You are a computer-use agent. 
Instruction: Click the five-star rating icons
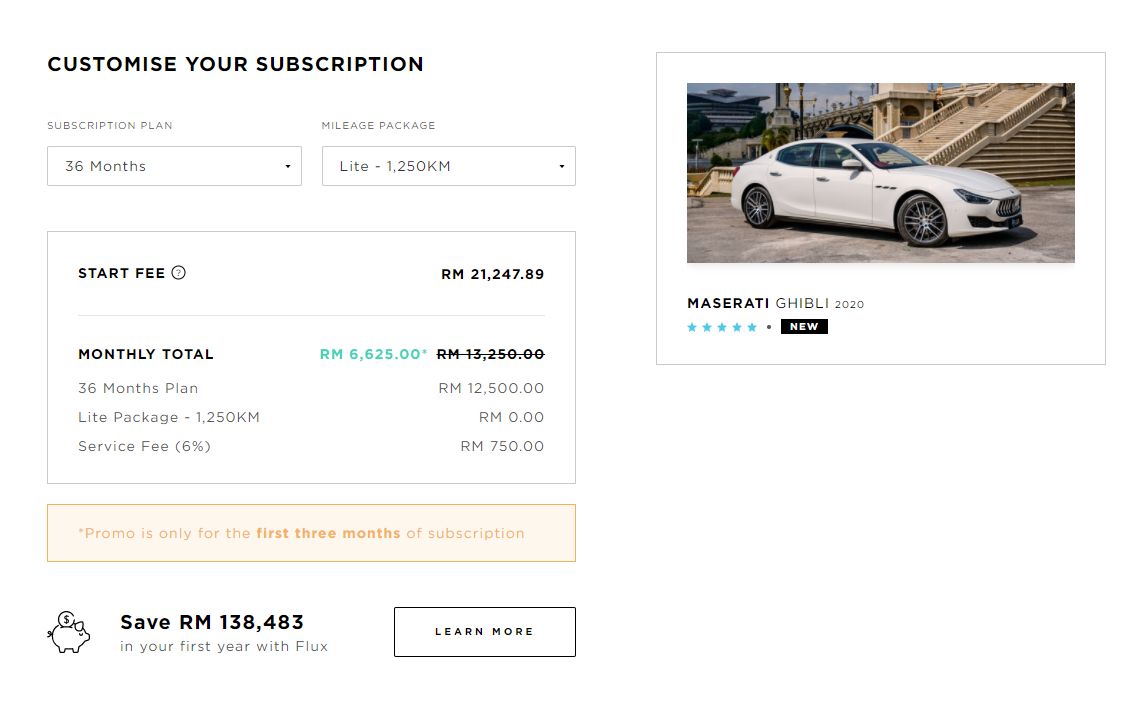pos(722,327)
